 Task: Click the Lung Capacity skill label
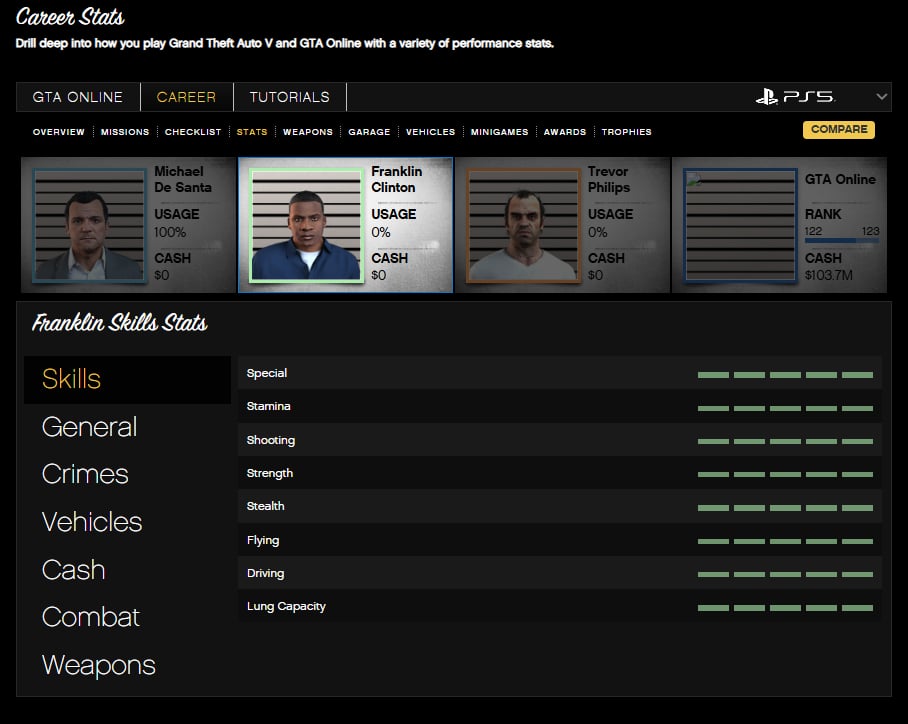(x=286, y=606)
